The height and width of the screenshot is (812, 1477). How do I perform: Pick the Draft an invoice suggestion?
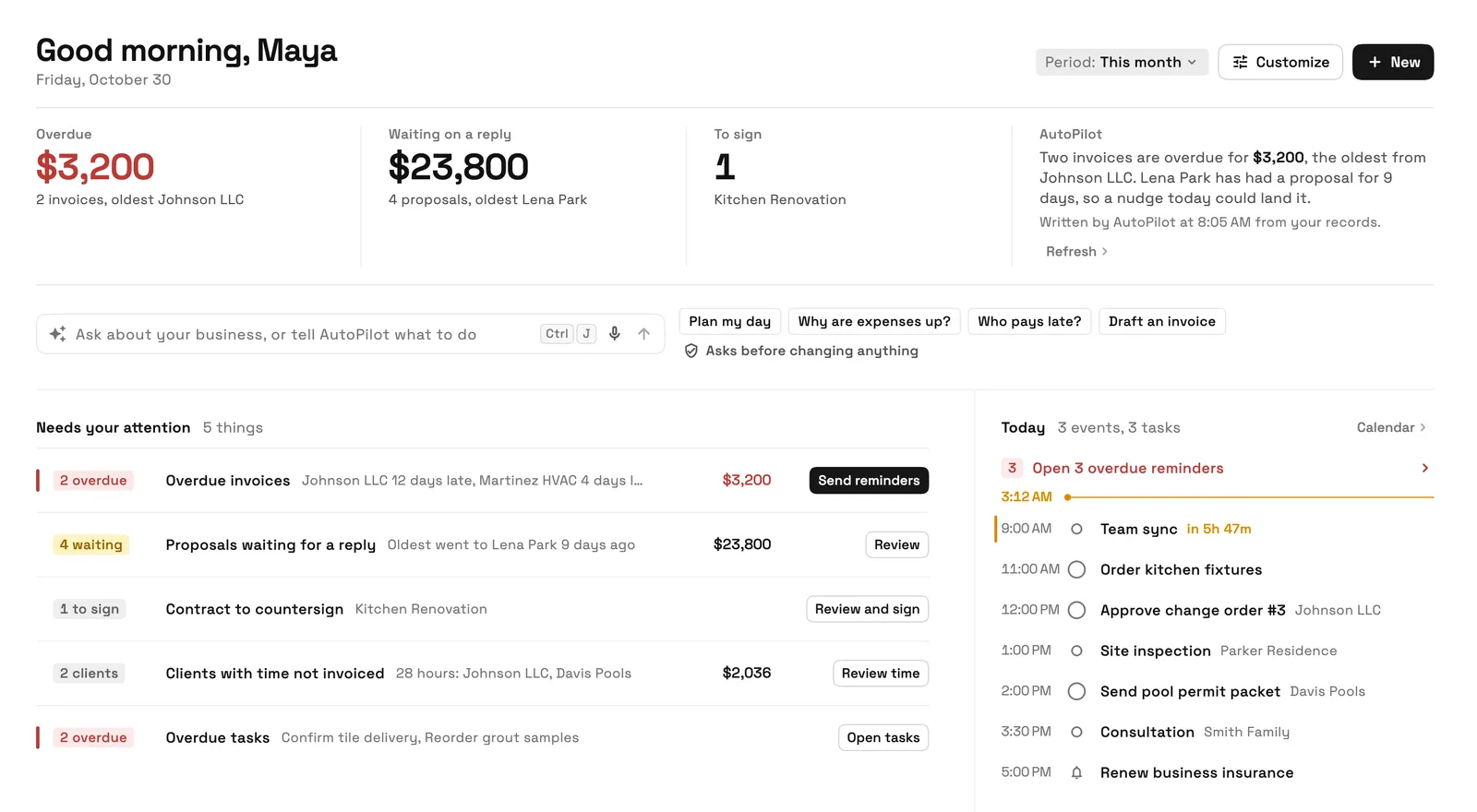click(1162, 322)
